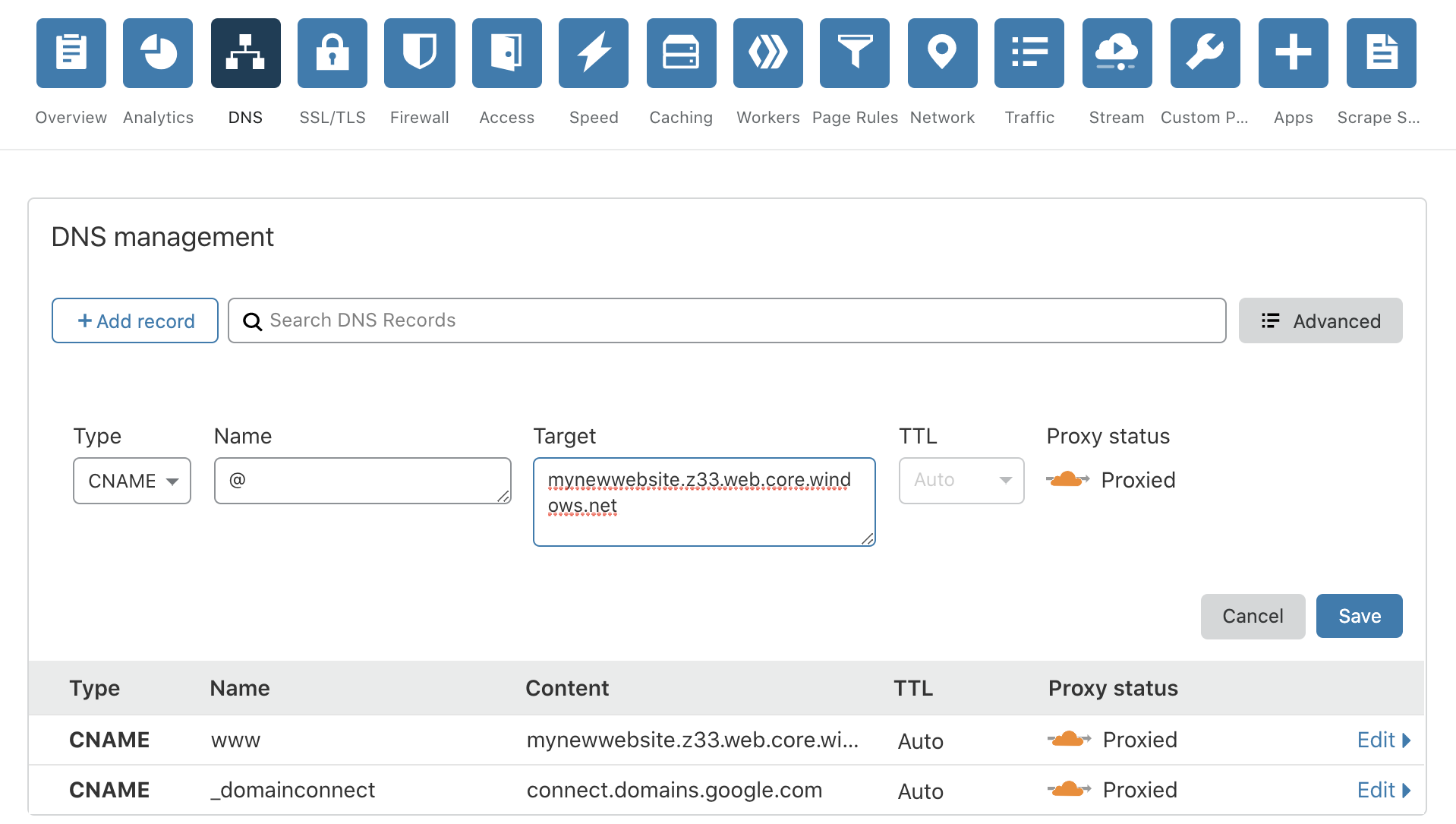Switch to the Traffic tab label
Viewport: 1456px width, 824px height.
(x=1029, y=118)
